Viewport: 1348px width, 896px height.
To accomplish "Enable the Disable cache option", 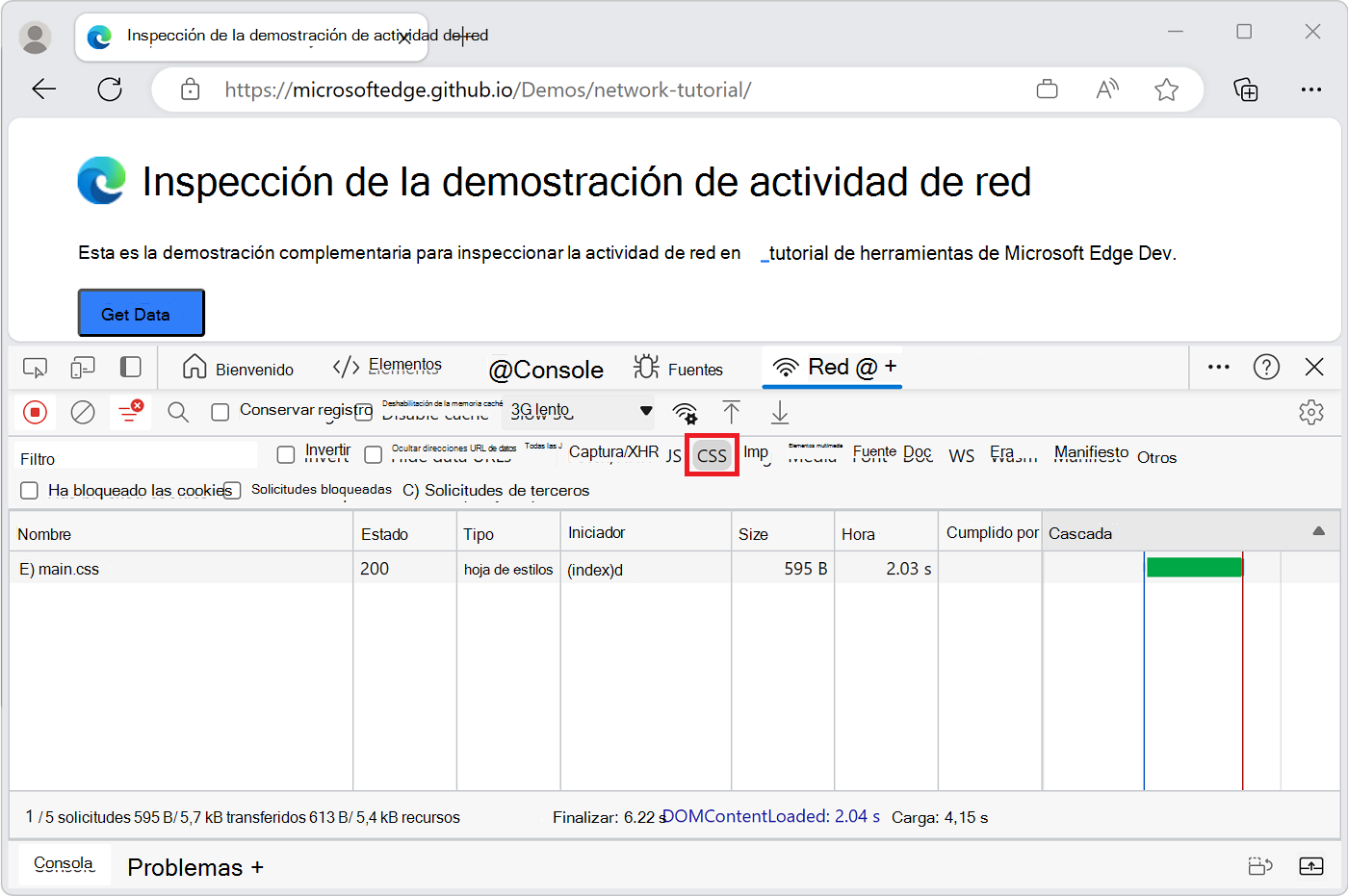I will tap(362, 411).
